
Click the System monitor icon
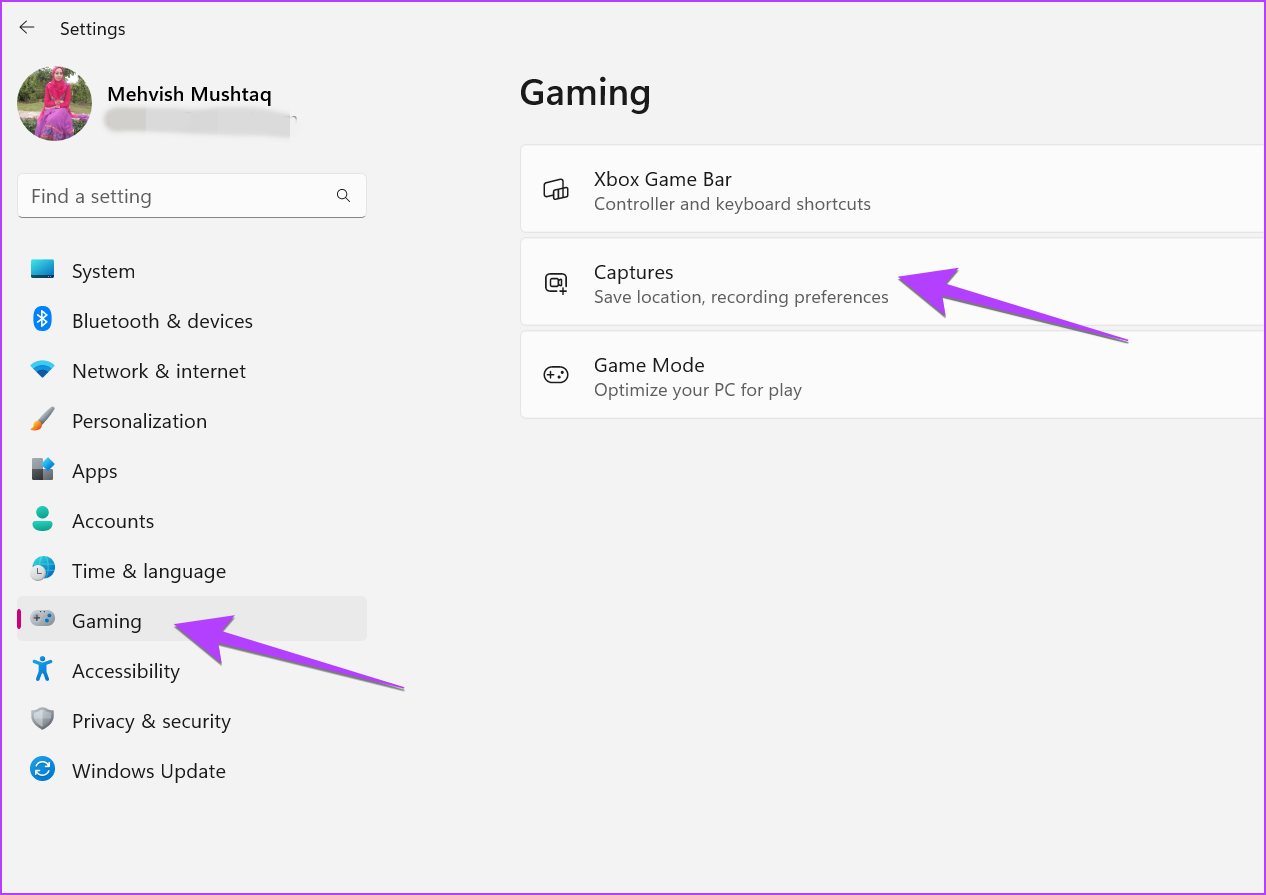click(42, 270)
